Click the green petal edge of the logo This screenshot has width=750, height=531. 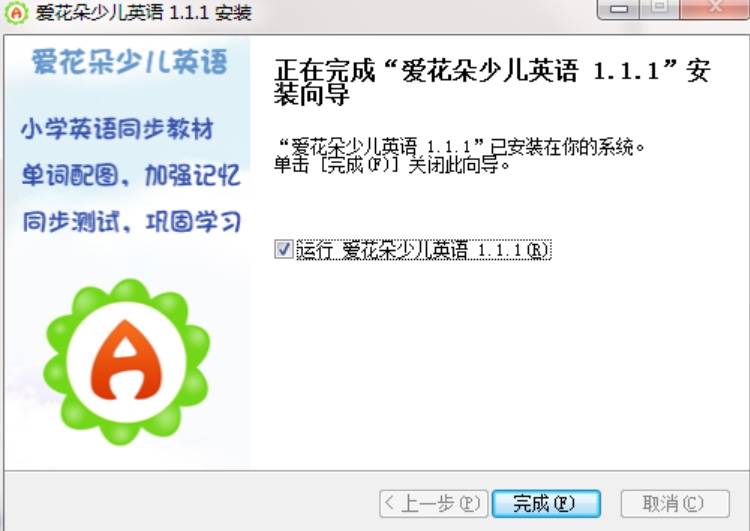click(55, 335)
